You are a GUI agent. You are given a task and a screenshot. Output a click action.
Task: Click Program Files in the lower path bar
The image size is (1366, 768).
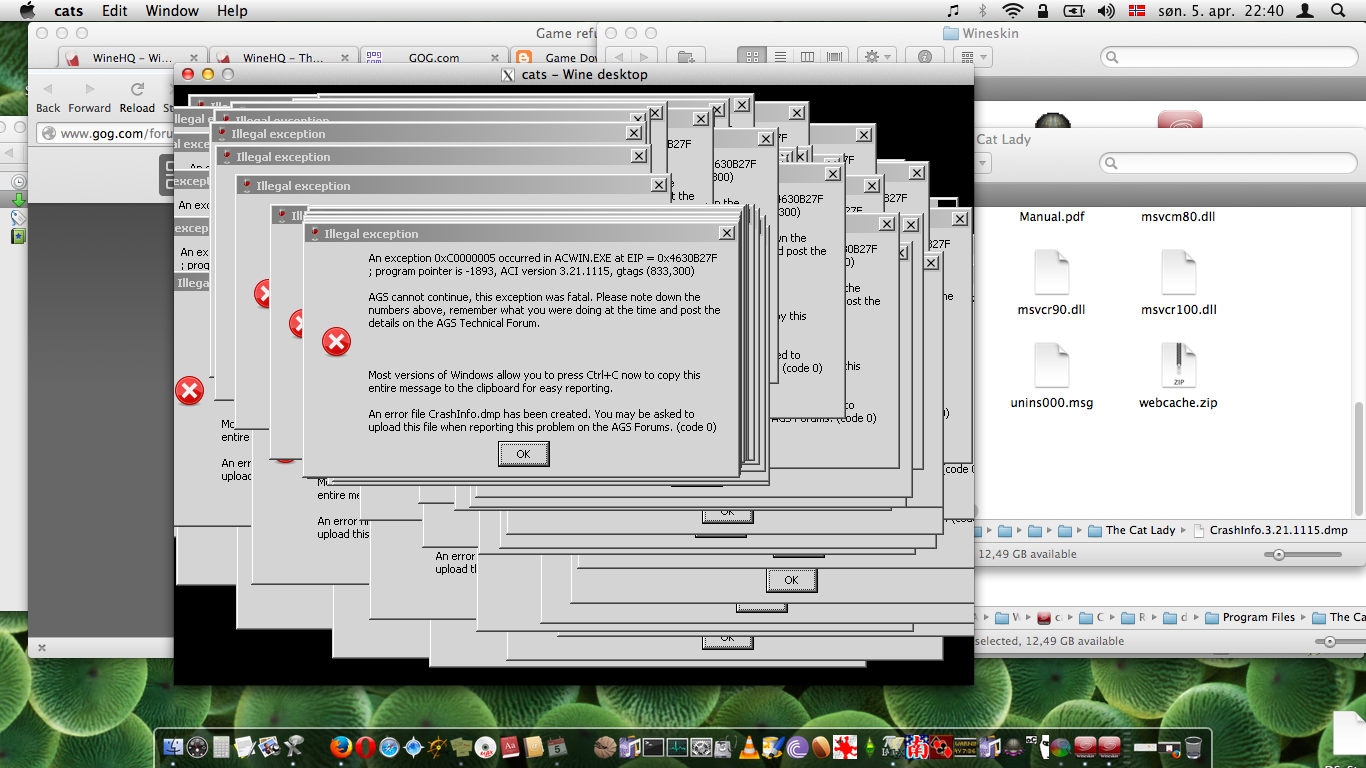(x=1251, y=617)
